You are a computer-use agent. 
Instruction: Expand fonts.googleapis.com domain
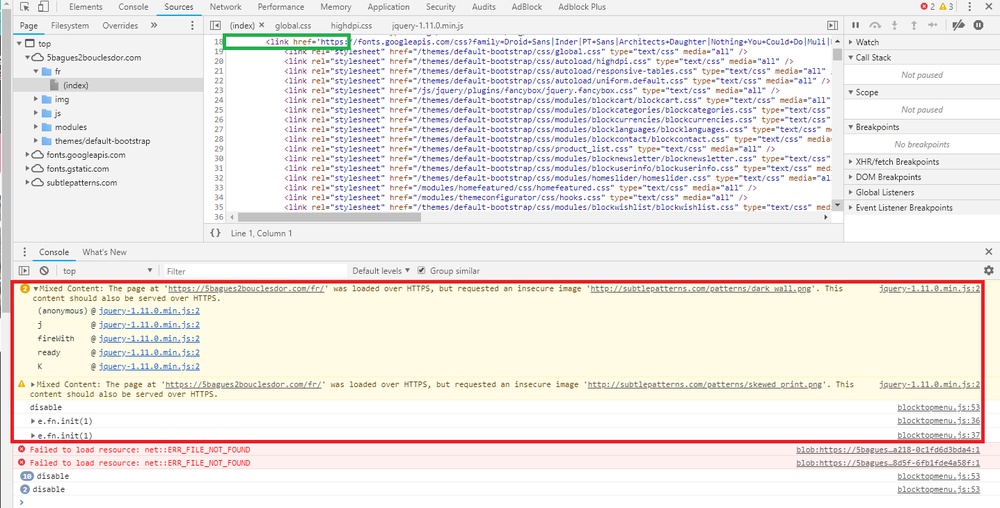tap(27, 155)
